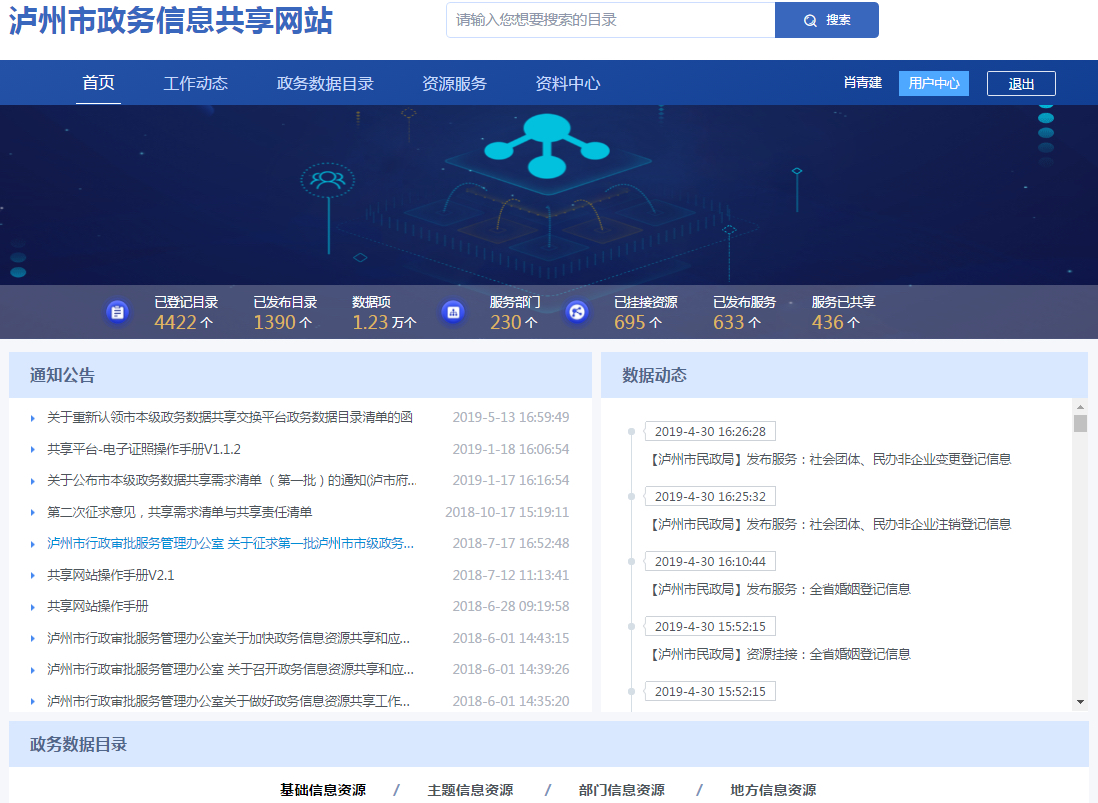1098x803 pixels.
Task: Click timeline stamp 2019-4-30 16:26:28
Action: [x=710, y=431]
